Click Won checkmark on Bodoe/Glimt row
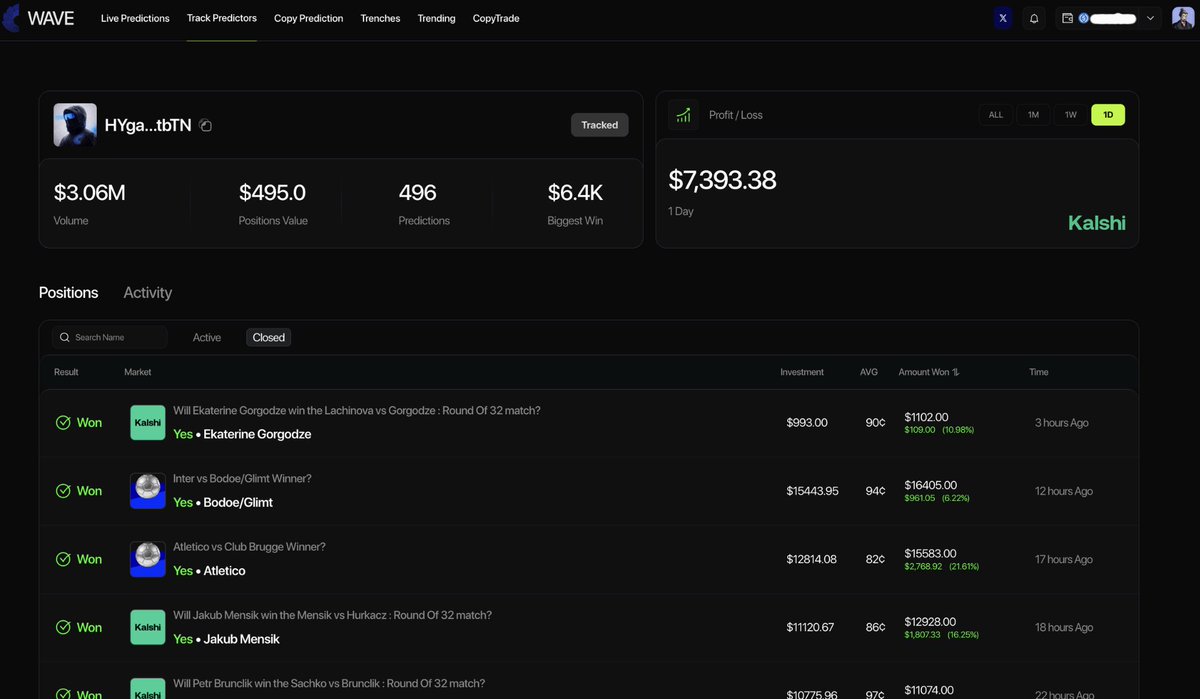The image size is (1200, 699). coord(63,491)
